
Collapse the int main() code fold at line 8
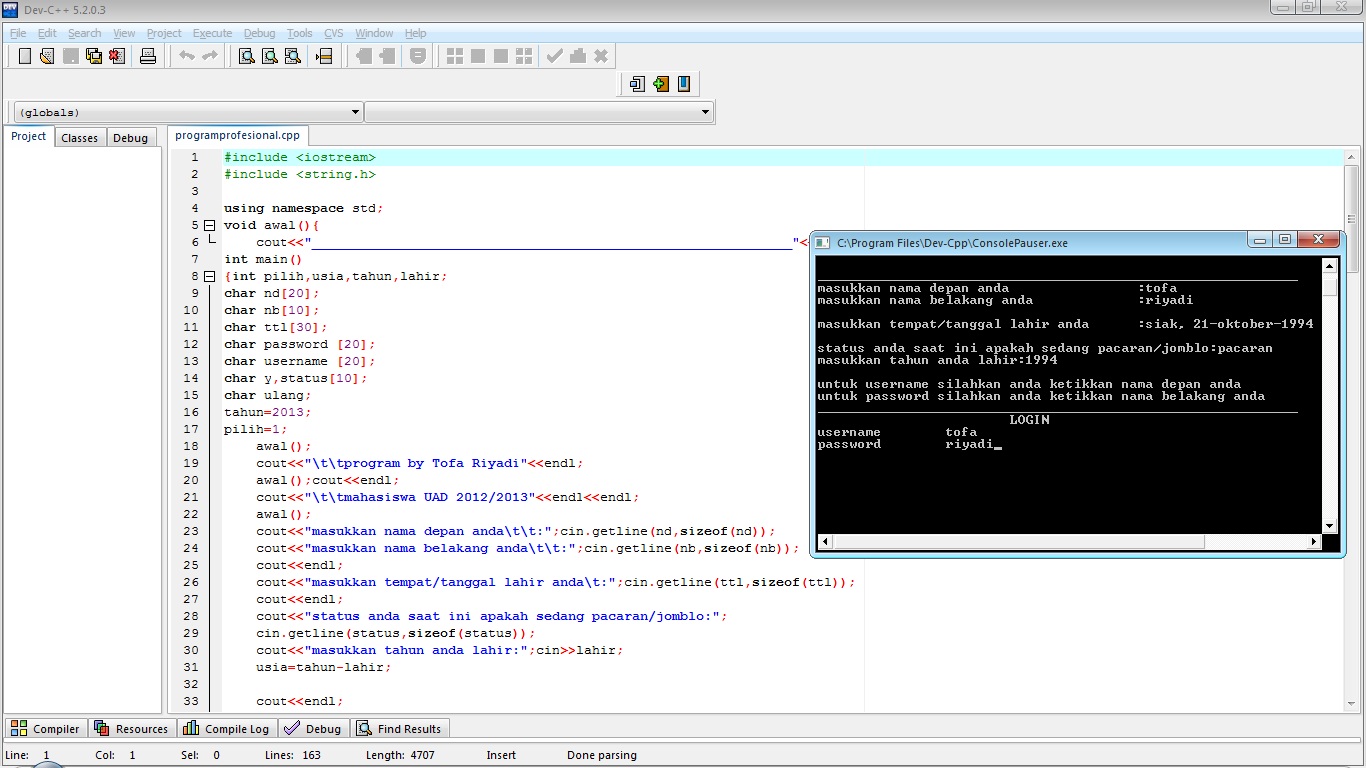pyautogui.click(x=210, y=276)
